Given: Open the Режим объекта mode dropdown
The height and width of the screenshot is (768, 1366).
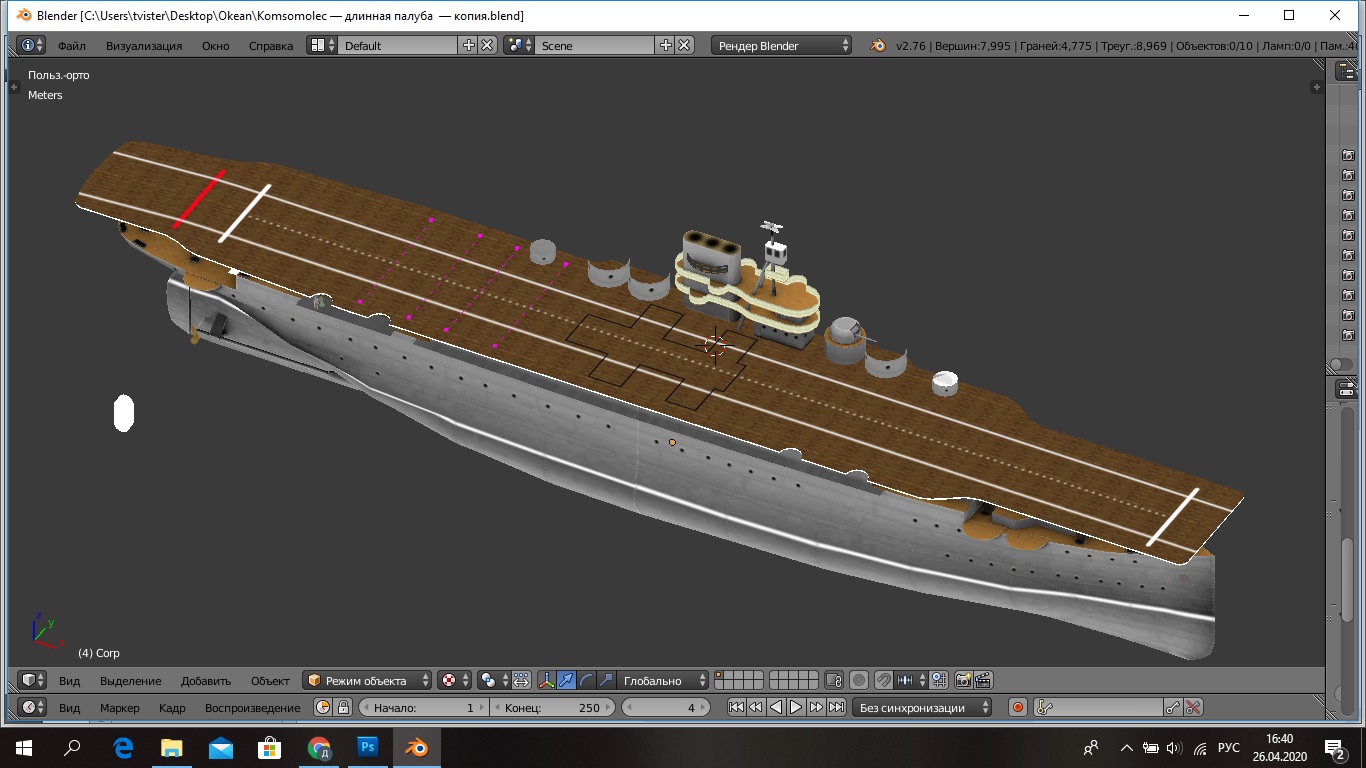Looking at the screenshot, I should [367, 680].
